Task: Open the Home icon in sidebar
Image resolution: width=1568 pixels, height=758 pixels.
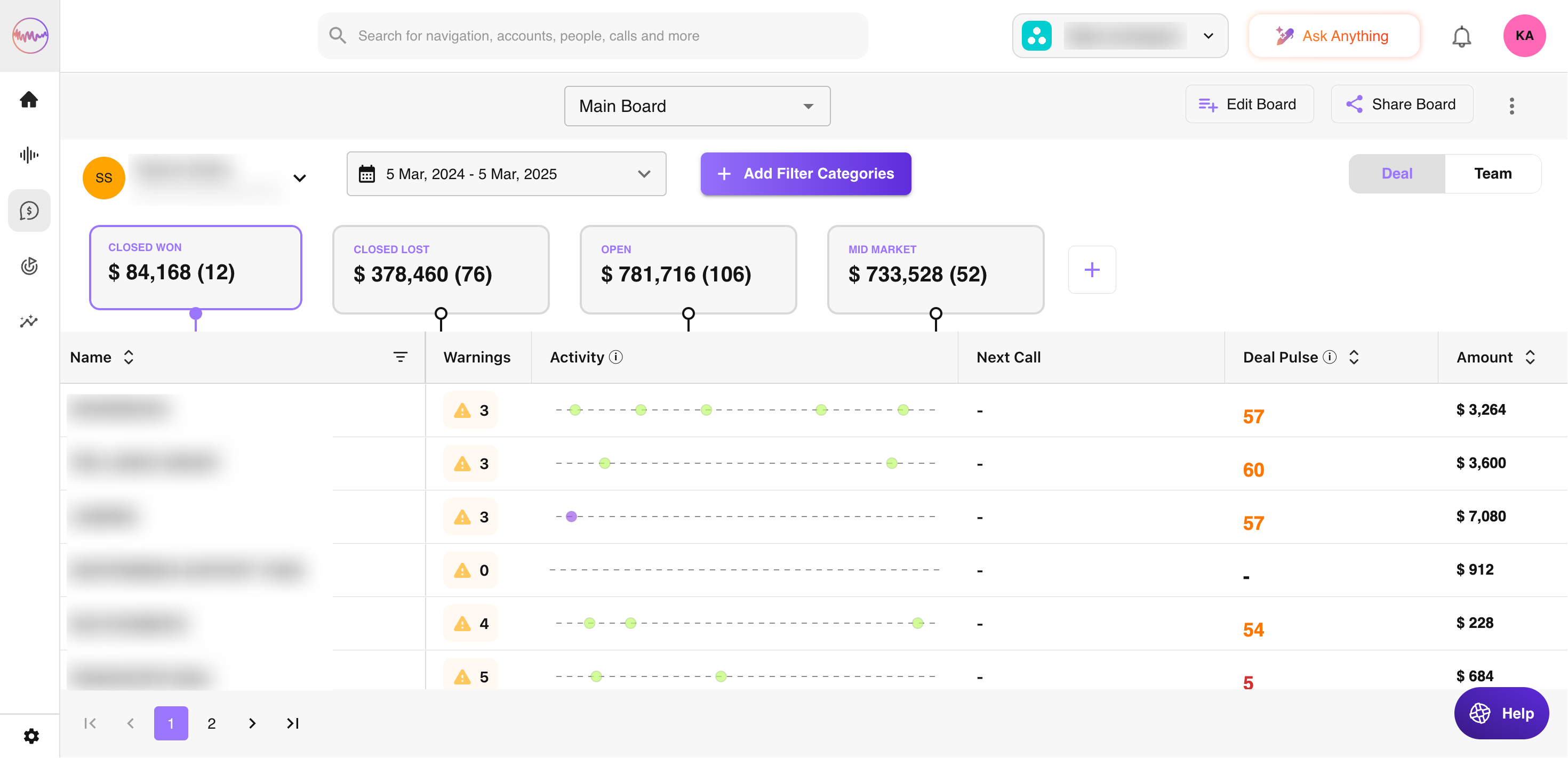Action: 29,99
